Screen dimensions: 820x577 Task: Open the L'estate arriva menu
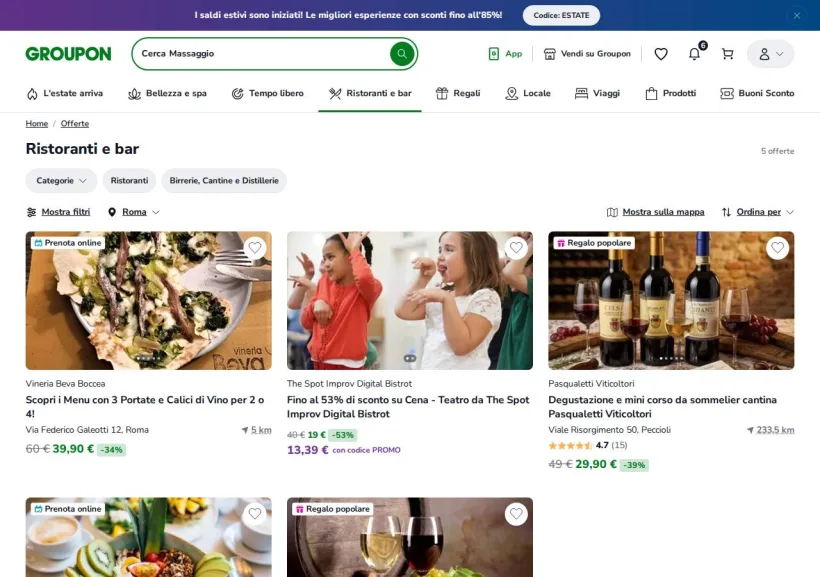(65, 93)
